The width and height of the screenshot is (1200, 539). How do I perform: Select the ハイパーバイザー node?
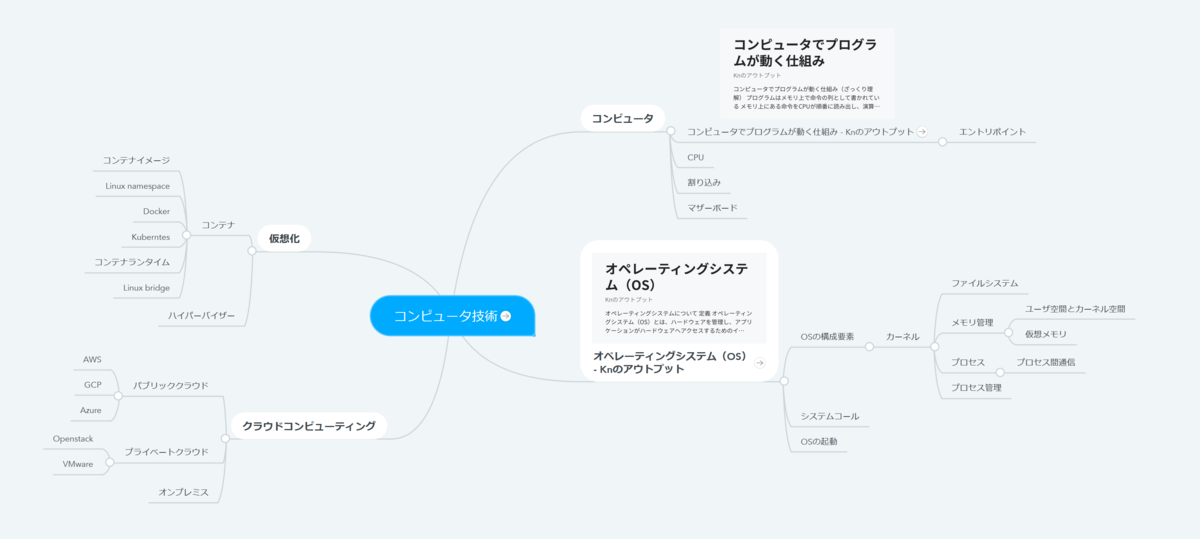[202, 316]
